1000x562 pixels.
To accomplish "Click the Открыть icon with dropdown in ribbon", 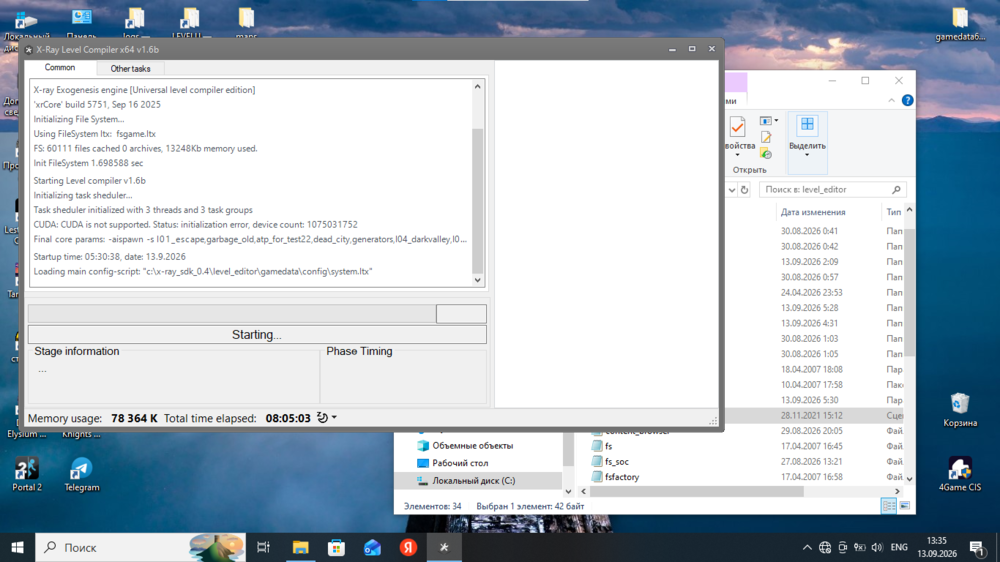I will tap(768, 121).
